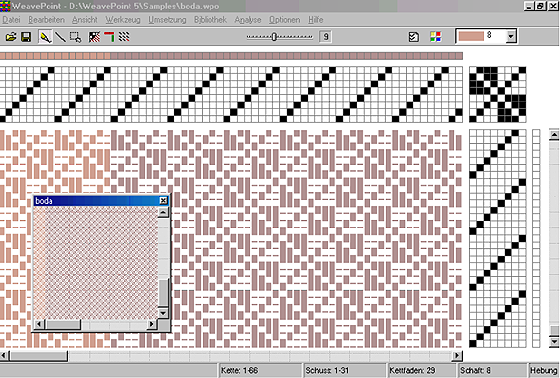Screen dimensions: 560x378
Task: Click left arrow in boda horizontal scrollbar
Action: point(39,324)
